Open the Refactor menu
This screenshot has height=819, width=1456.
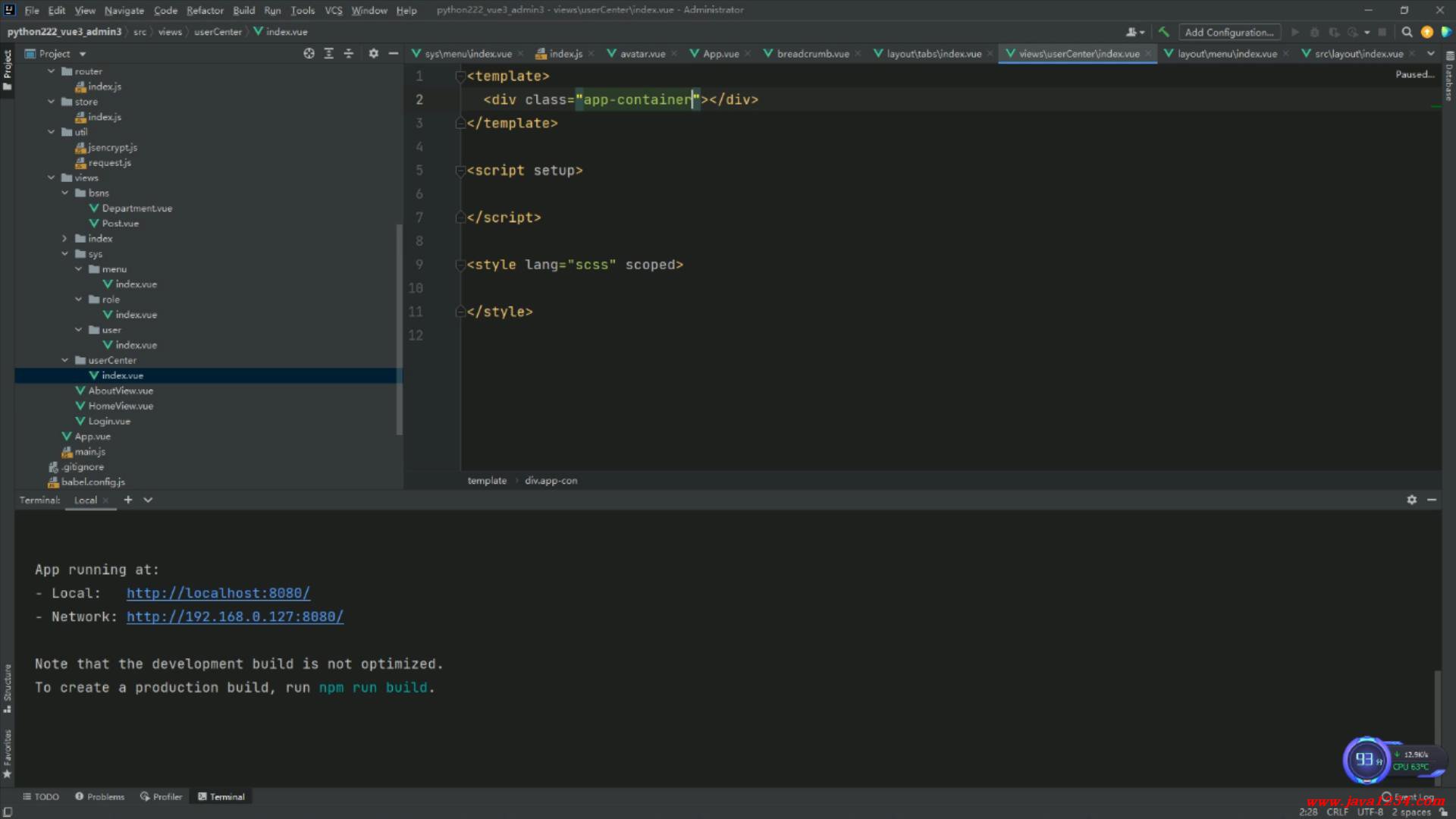coord(205,10)
